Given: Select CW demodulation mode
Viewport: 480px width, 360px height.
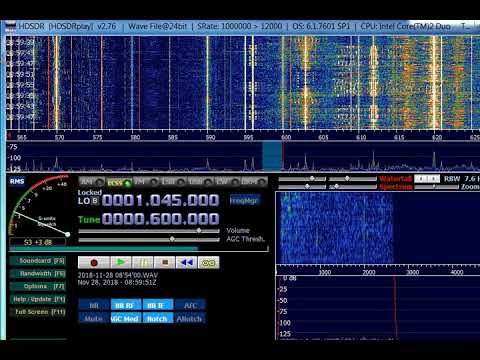Looking at the screenshot, I should click(x=227, y=182).
